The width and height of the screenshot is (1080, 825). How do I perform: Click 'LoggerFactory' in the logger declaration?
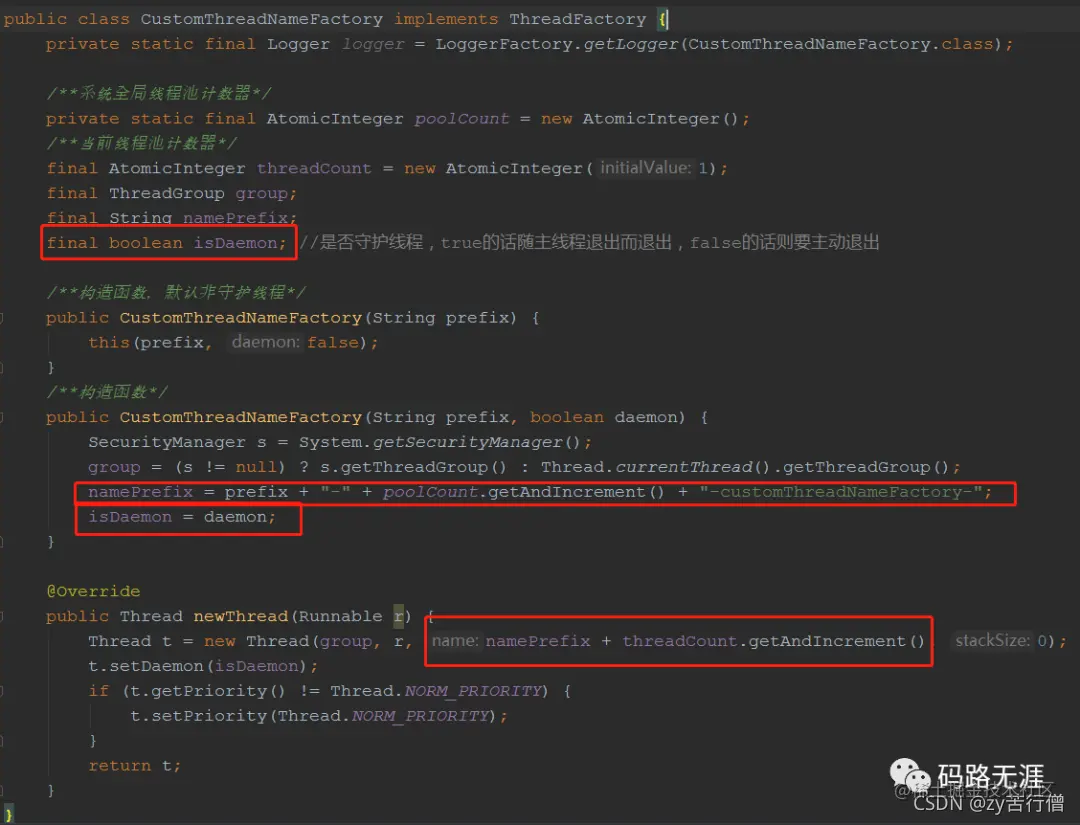(x=503, y=44)
